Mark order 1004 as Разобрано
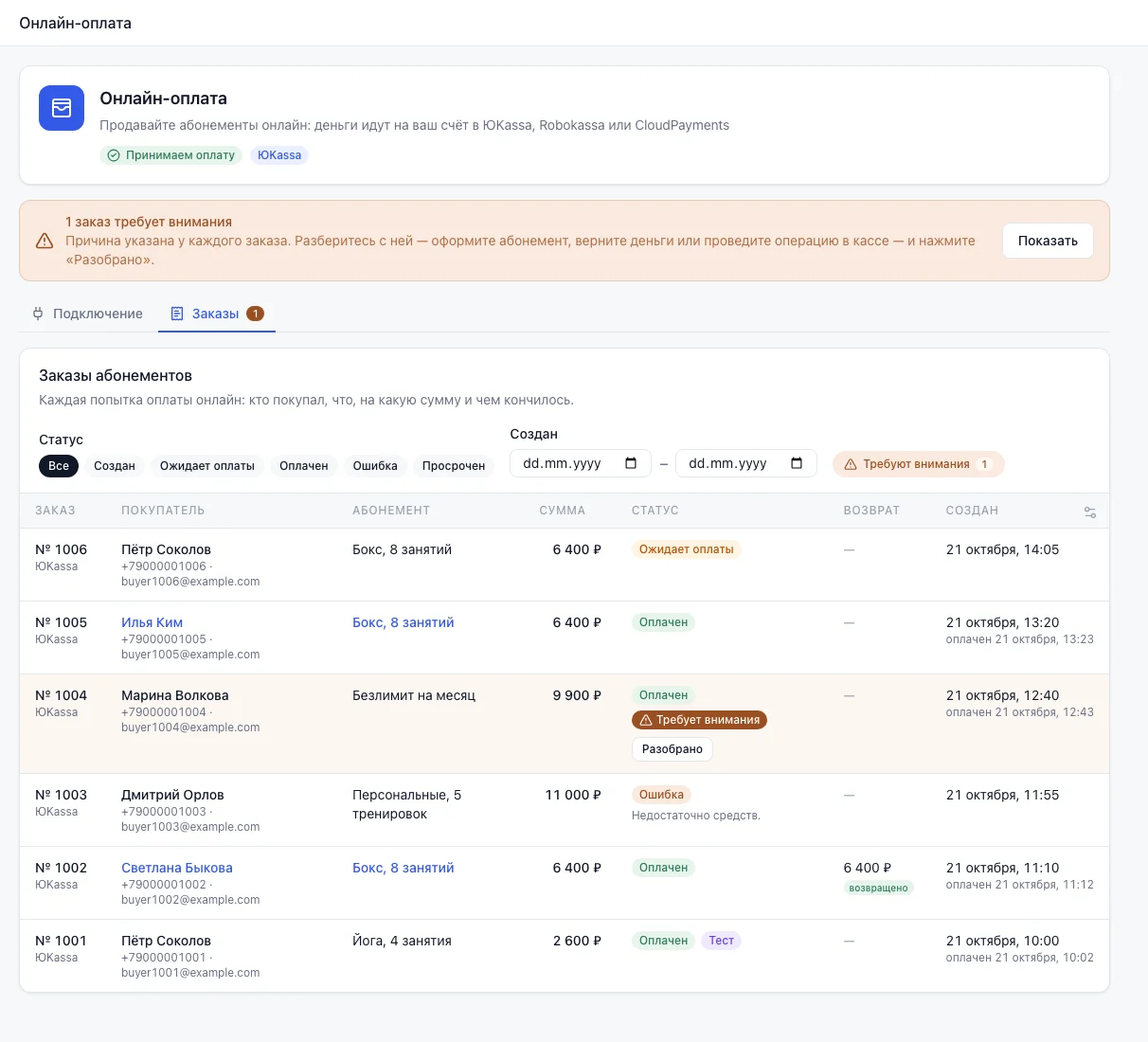Viewport: 1148px width, 1042px height. point(673,749)
